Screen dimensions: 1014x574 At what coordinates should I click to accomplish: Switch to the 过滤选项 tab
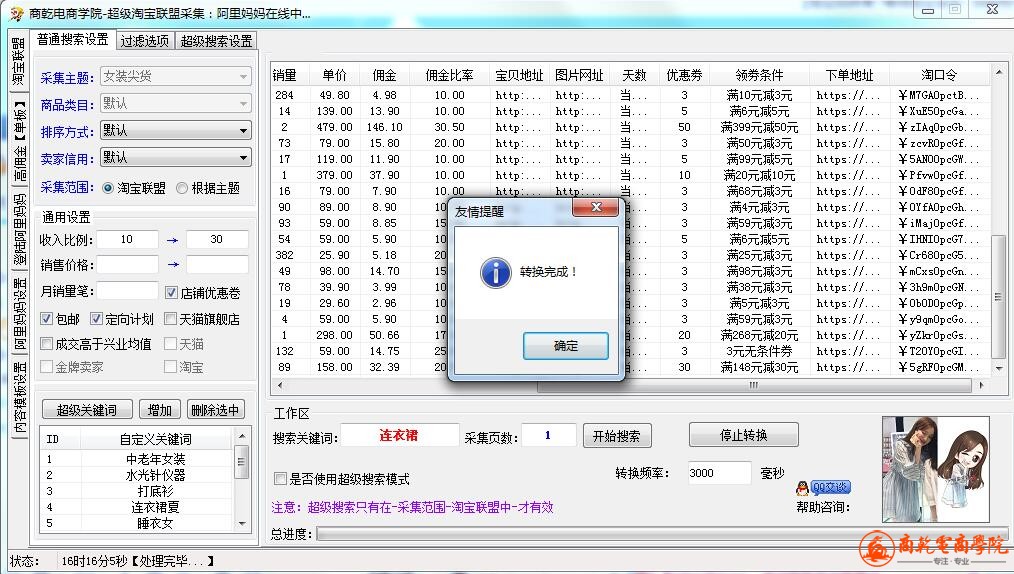tap(145, 41)
